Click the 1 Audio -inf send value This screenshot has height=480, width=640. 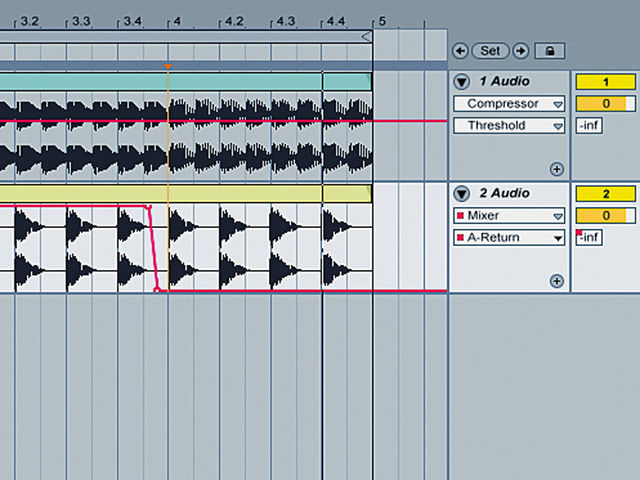(x=589, y=126)
